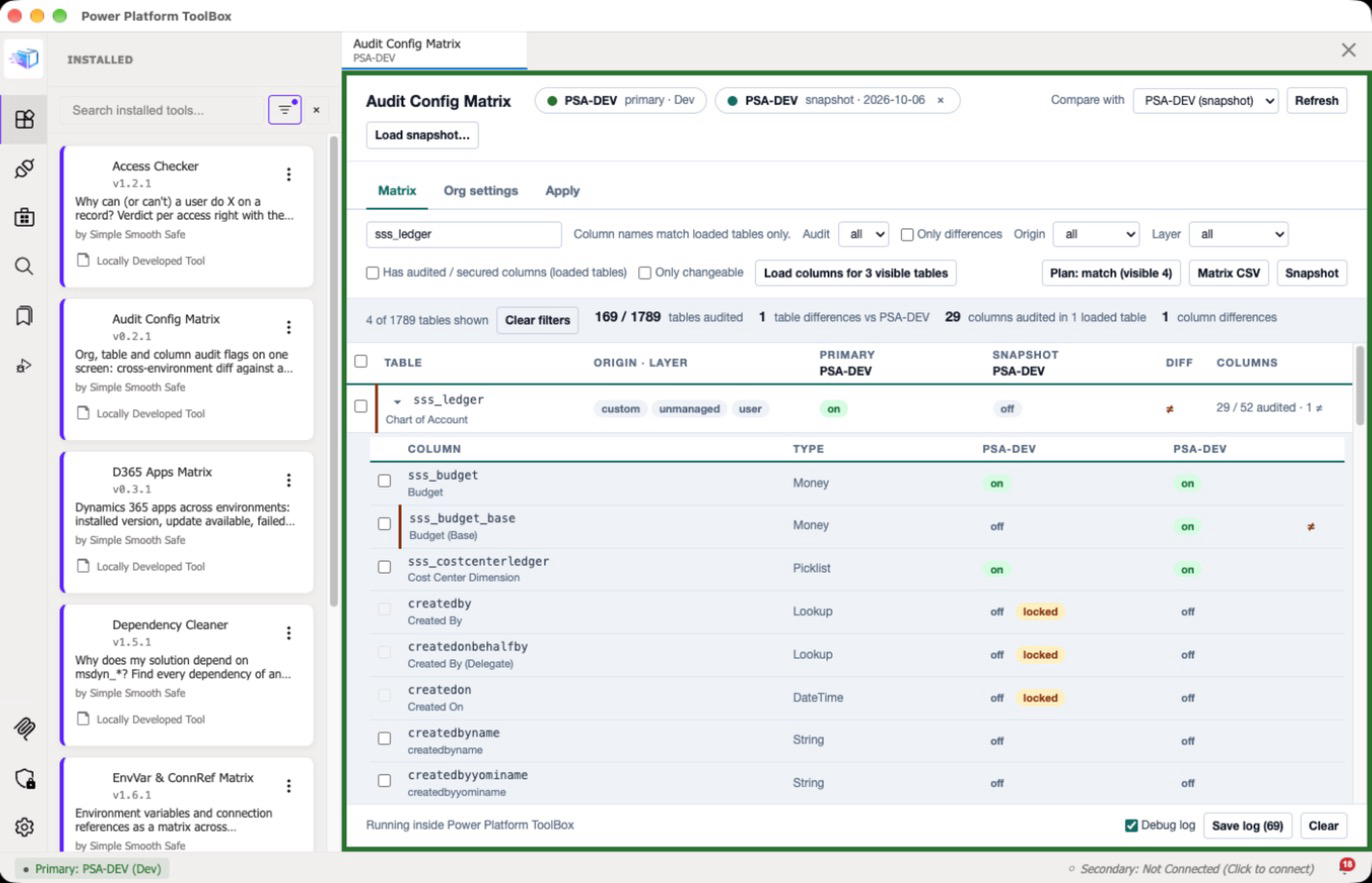Open the Compare with dropdown
This screenshot has width=1372, height=883.
1205,100
